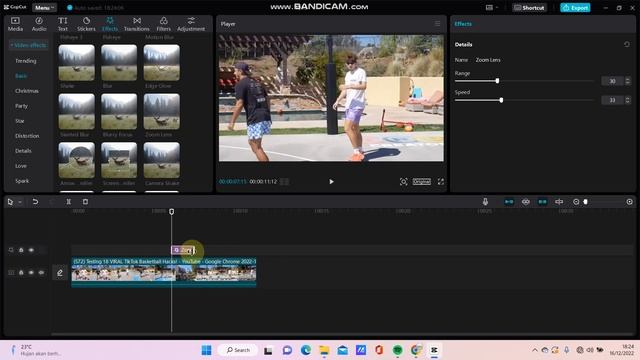Open the Windows Start menu
640x360 pixels.
(x=207, y=350)
